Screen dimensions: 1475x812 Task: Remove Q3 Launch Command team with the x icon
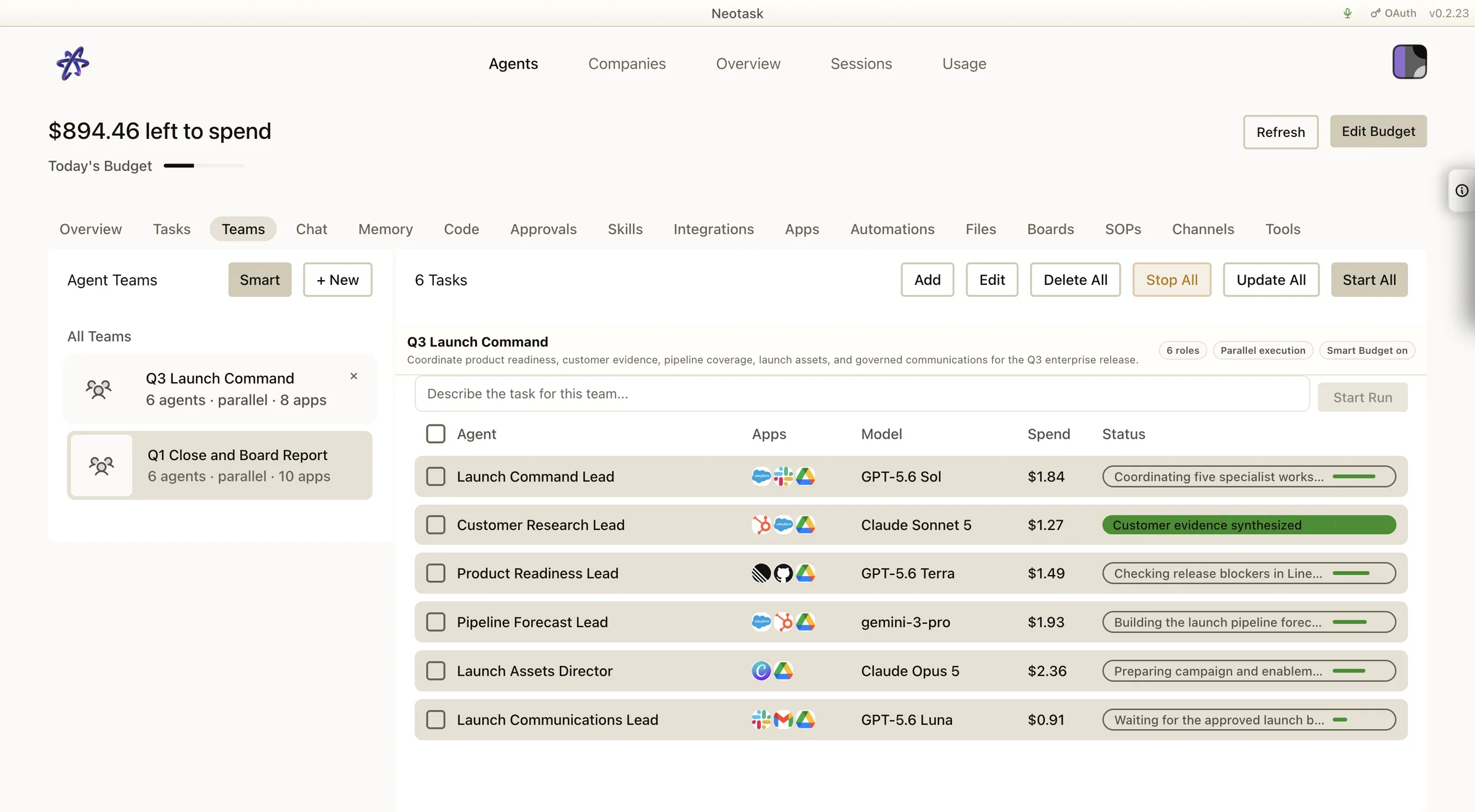click(353, 376)
